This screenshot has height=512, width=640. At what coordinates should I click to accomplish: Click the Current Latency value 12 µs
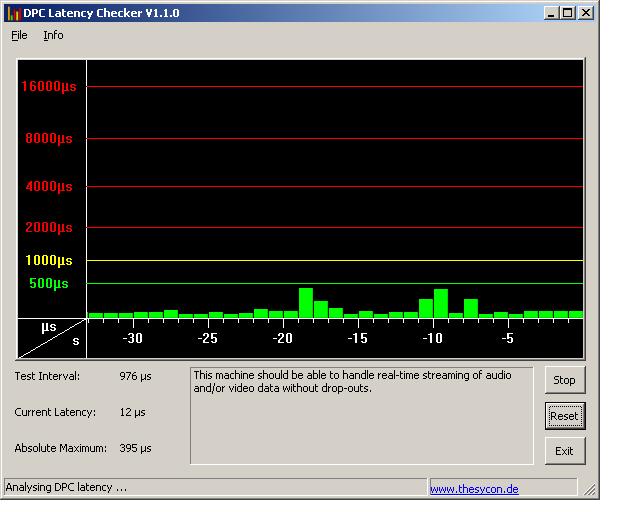(x=133, y=412)
